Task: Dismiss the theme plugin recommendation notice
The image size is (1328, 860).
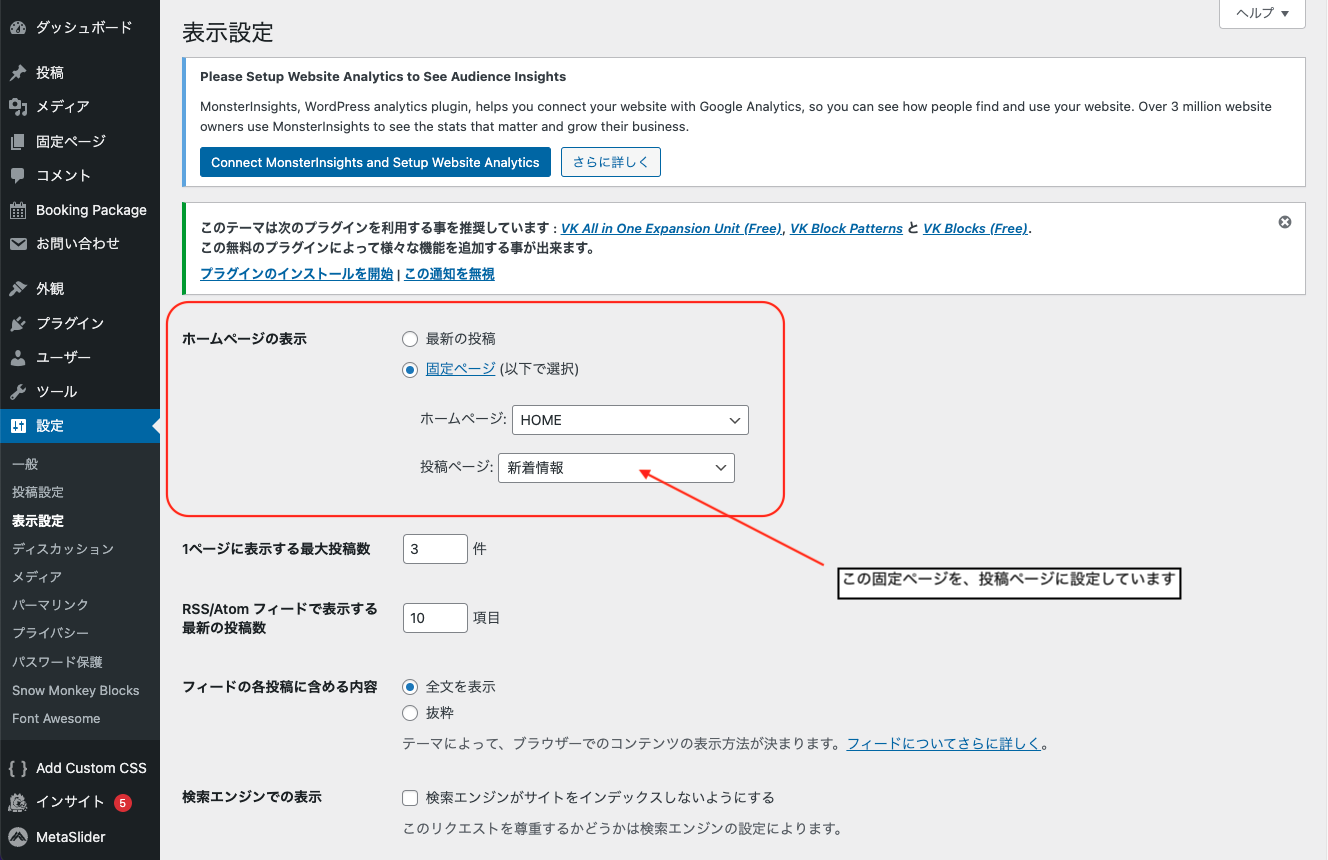Action: pyautogui.click(x=1285, y=222)
